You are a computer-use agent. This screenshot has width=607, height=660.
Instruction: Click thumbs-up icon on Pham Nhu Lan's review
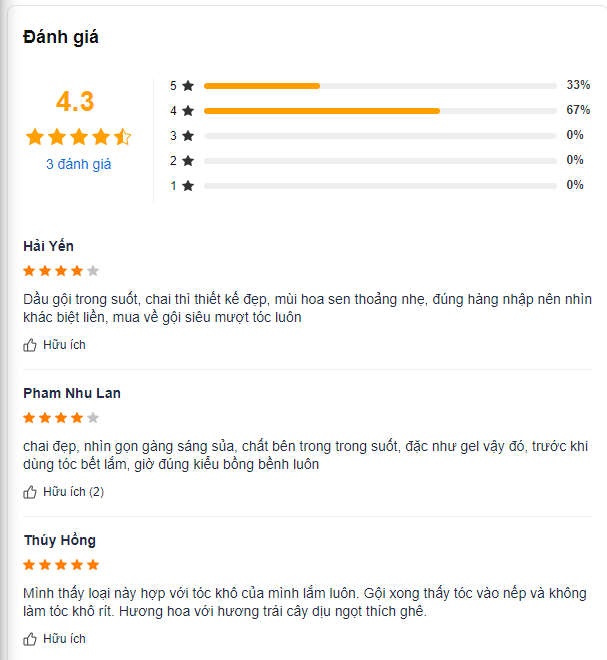(29, 492)
